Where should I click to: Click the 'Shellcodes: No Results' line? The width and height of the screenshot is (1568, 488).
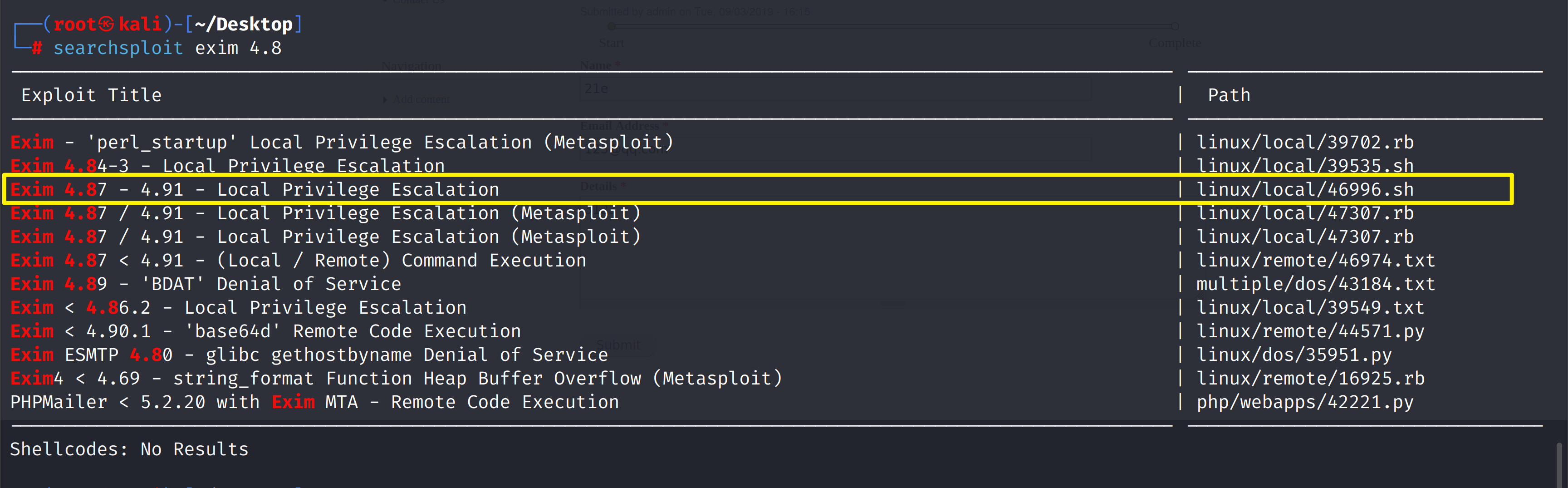pos(129,449)
